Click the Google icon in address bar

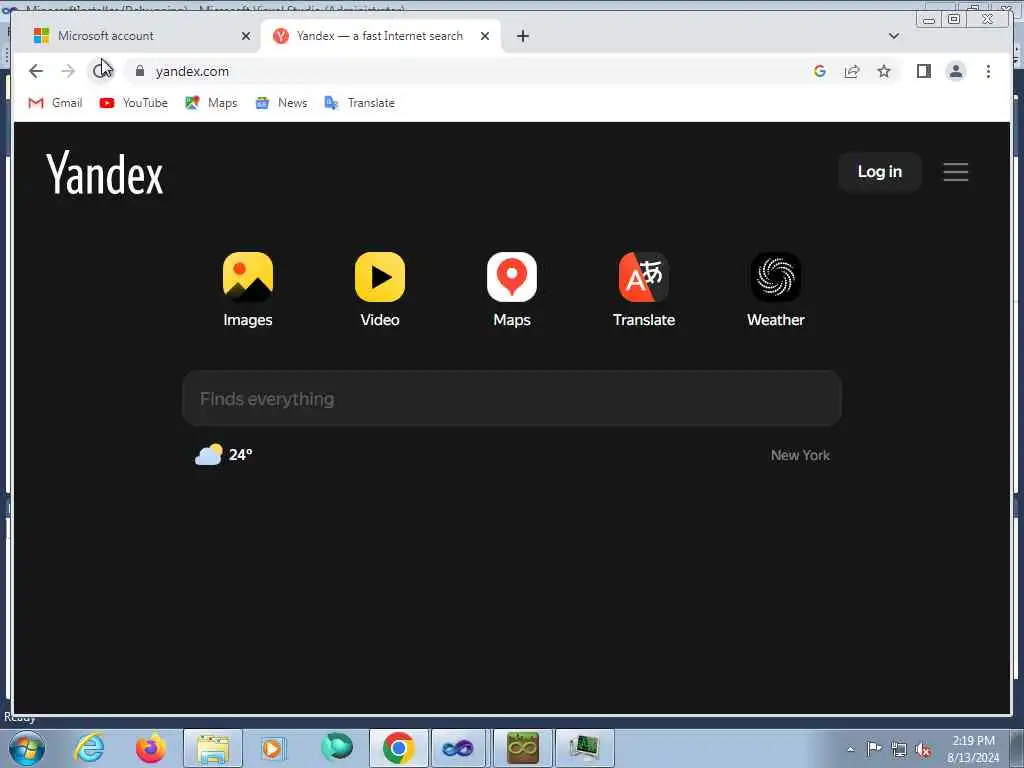pos(820,71)
